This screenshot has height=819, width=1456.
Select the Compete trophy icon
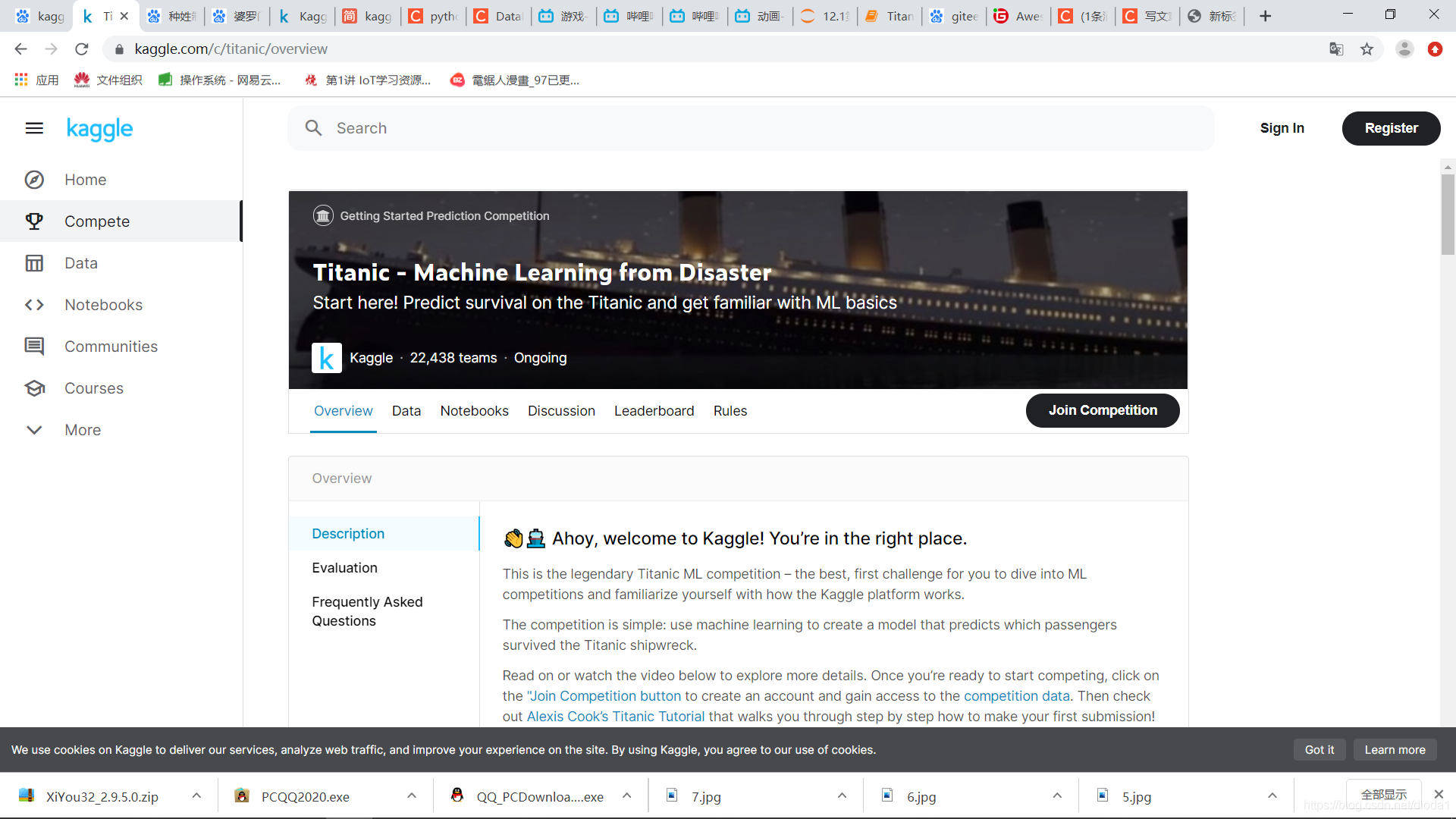34,221
